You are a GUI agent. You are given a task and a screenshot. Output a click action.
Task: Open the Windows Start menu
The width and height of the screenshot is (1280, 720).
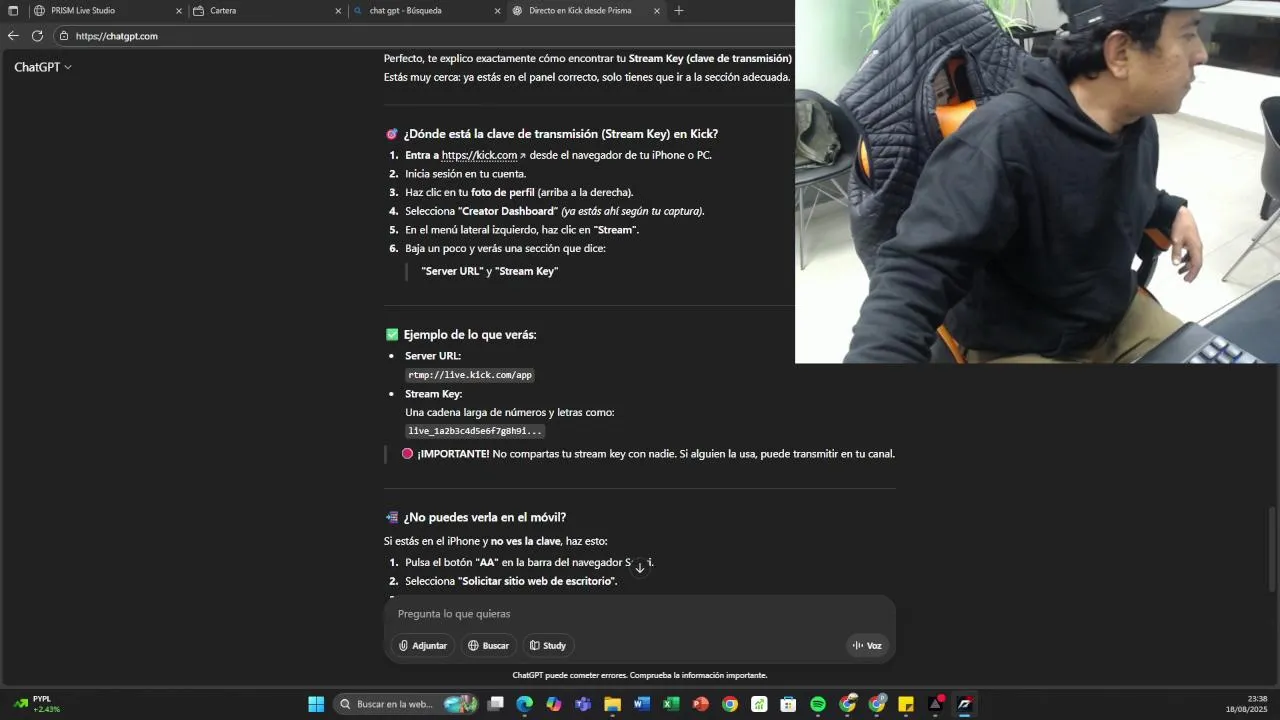click(x=316, y=704)
